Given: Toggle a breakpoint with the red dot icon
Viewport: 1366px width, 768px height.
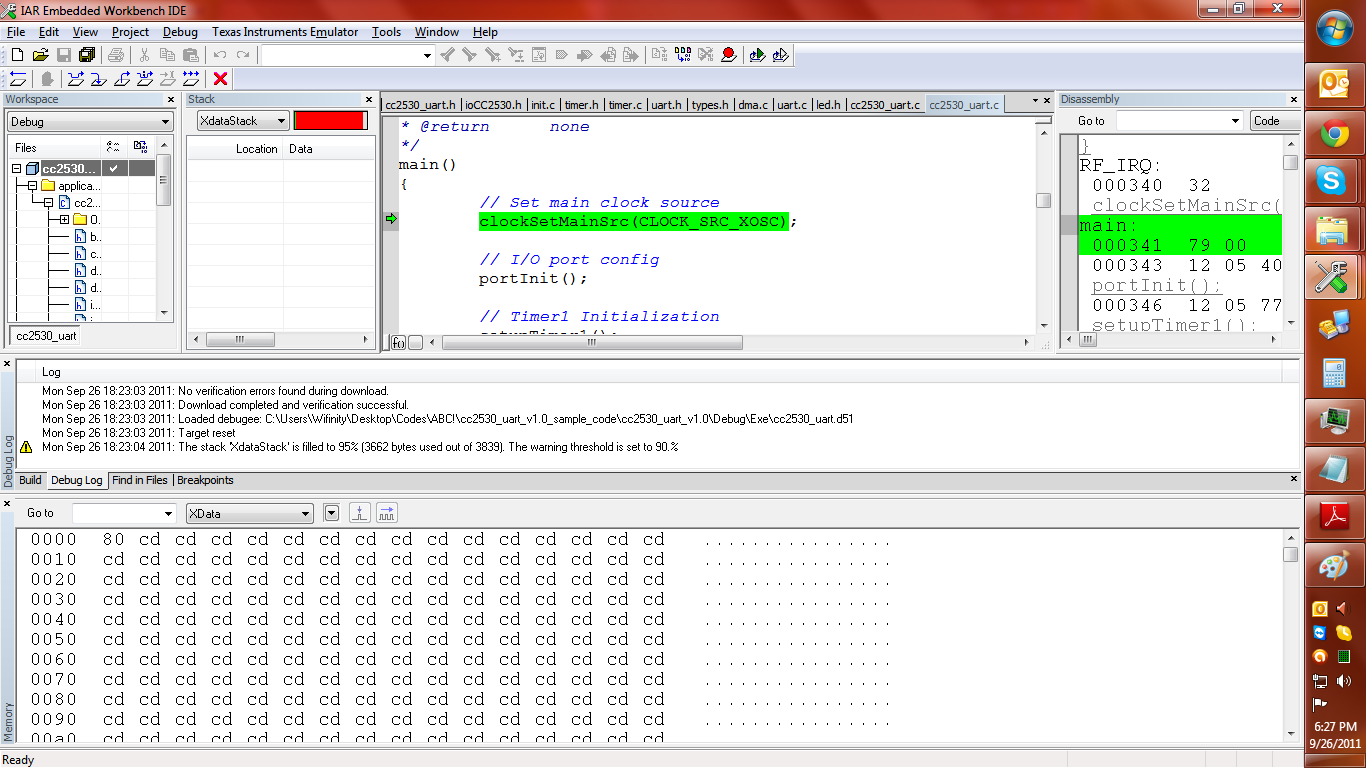Looking at the screenshot, I should 728,55.
